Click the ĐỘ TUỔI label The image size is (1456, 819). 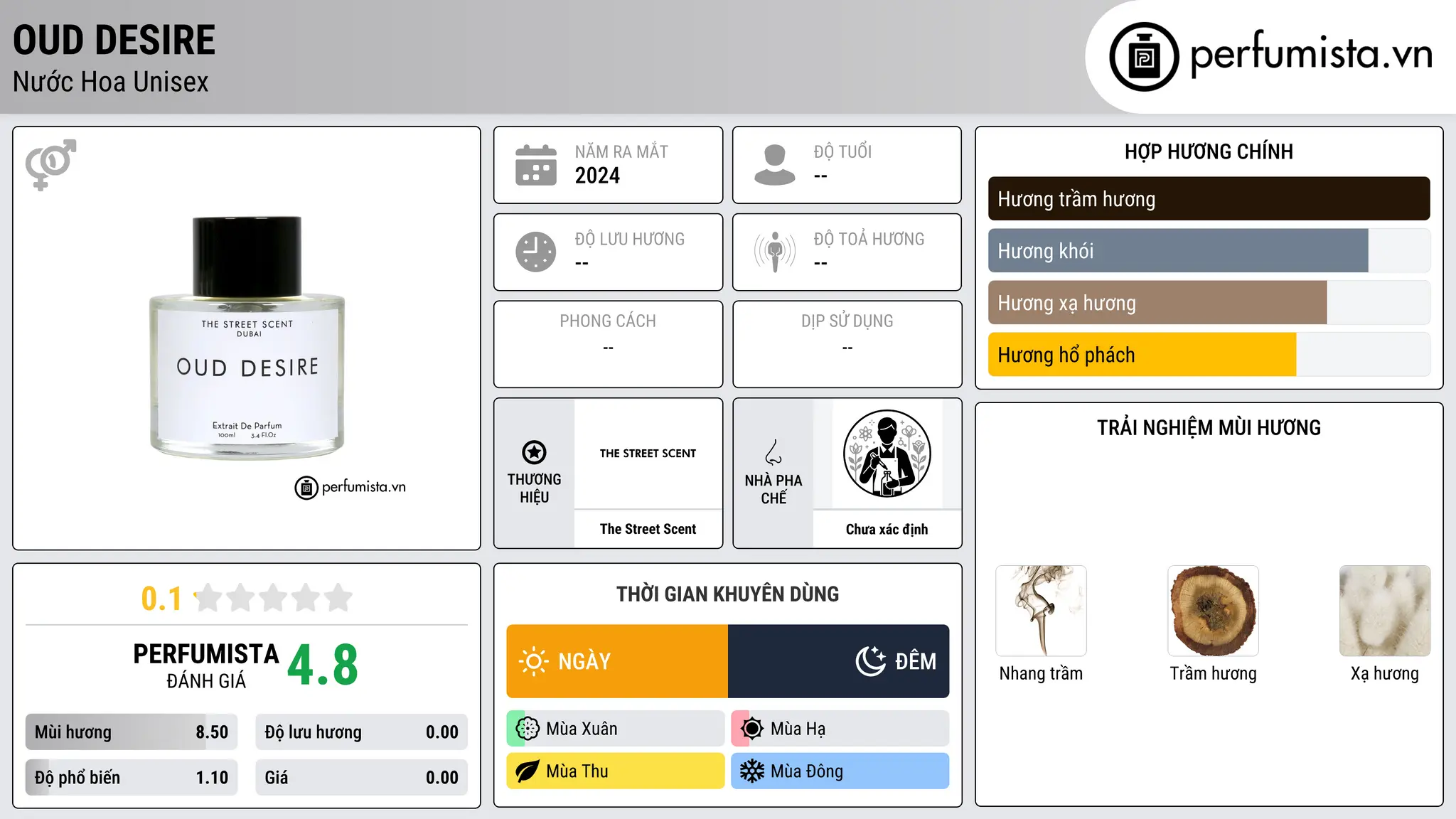click(842, 151)
